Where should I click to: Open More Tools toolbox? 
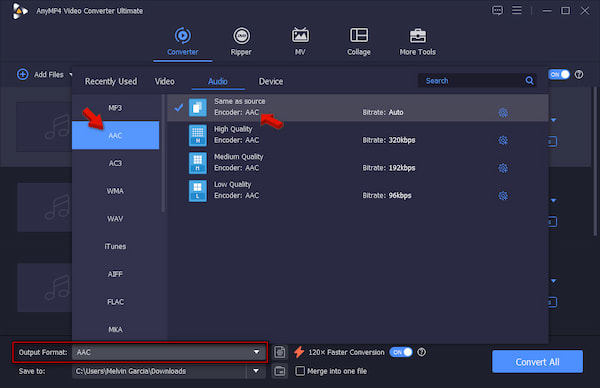click(417, 41)
